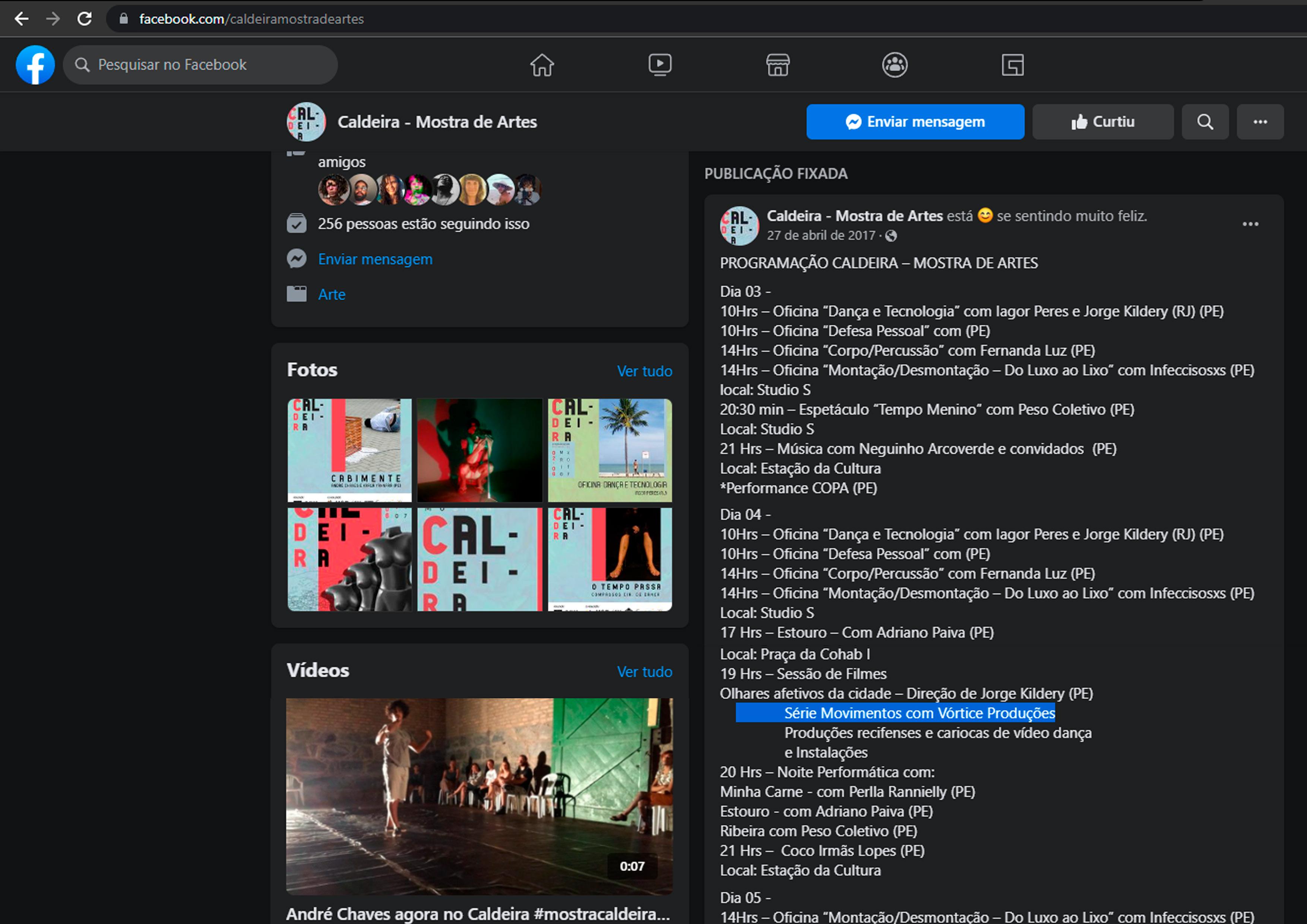Viewport: 1307px width, 924px height.
Task: Open the Marketplace storefront icon
Action: click(778, 65)
